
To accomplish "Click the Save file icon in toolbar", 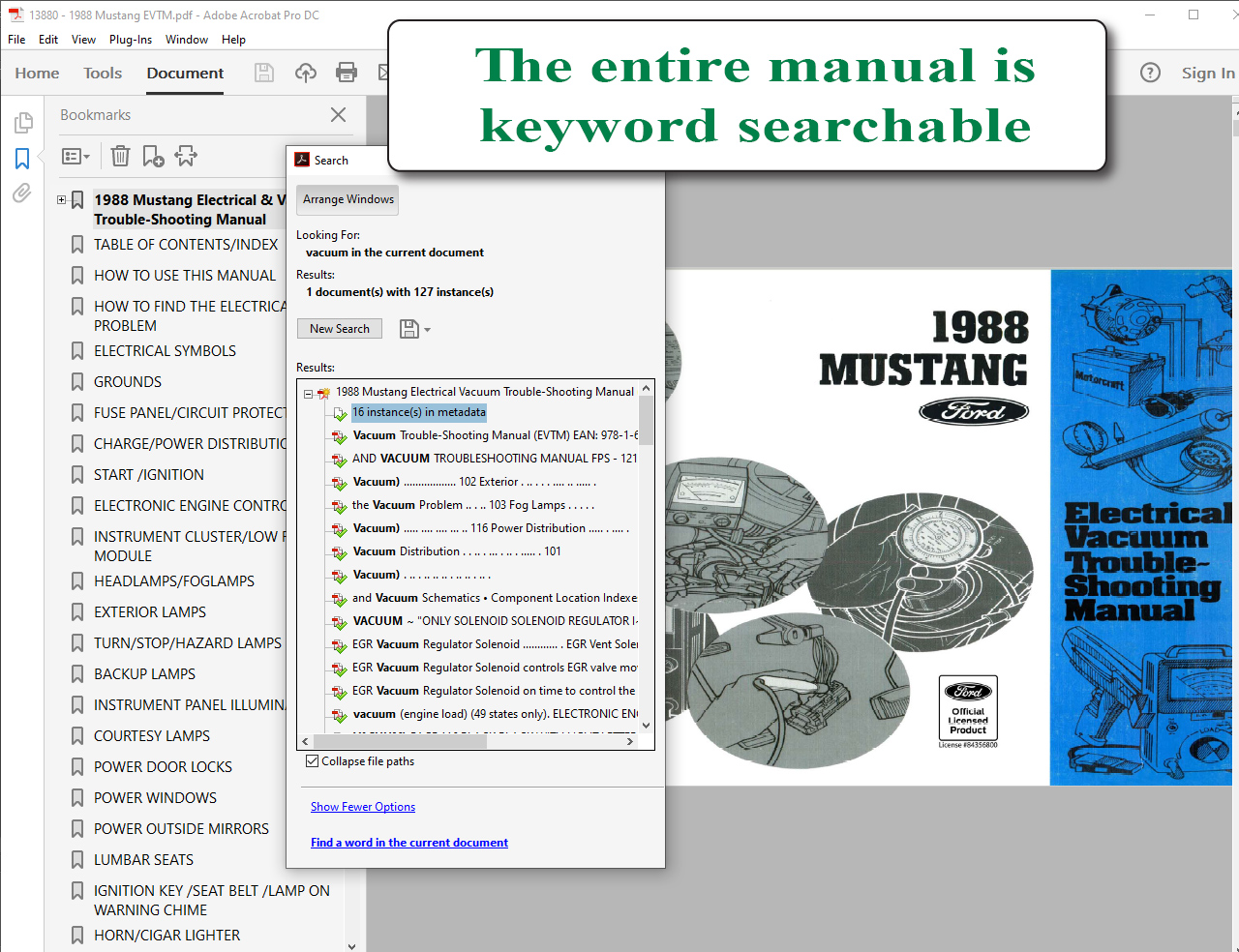I will coord(264,73).
